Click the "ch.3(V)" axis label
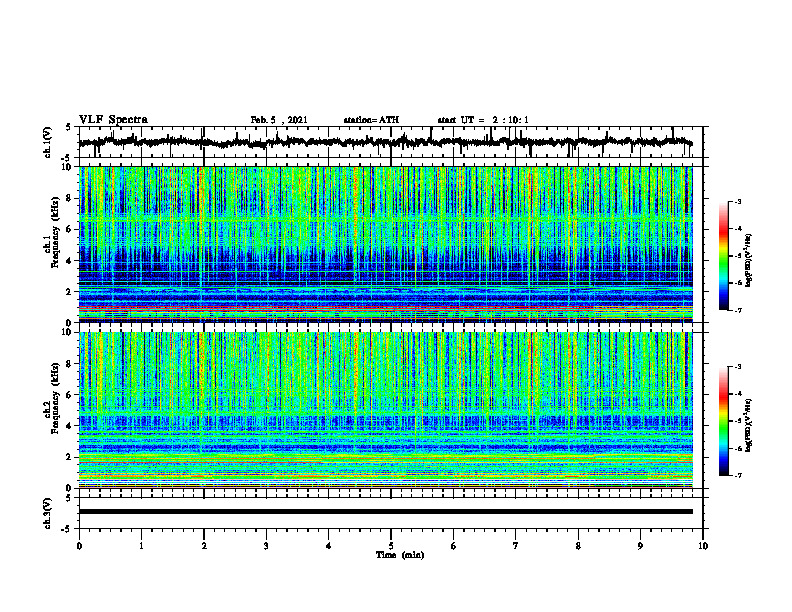 click(x=48, y=513)
